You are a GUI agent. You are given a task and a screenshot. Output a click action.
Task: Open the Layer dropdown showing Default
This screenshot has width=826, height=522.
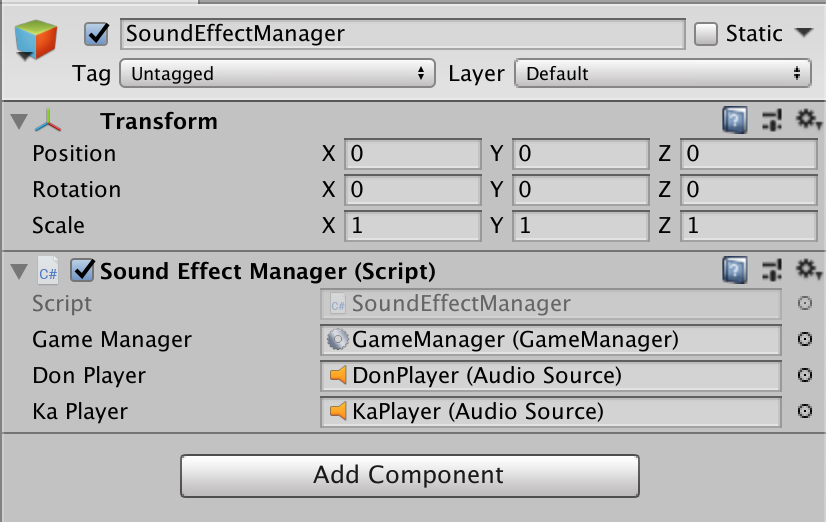click(663, 73)
